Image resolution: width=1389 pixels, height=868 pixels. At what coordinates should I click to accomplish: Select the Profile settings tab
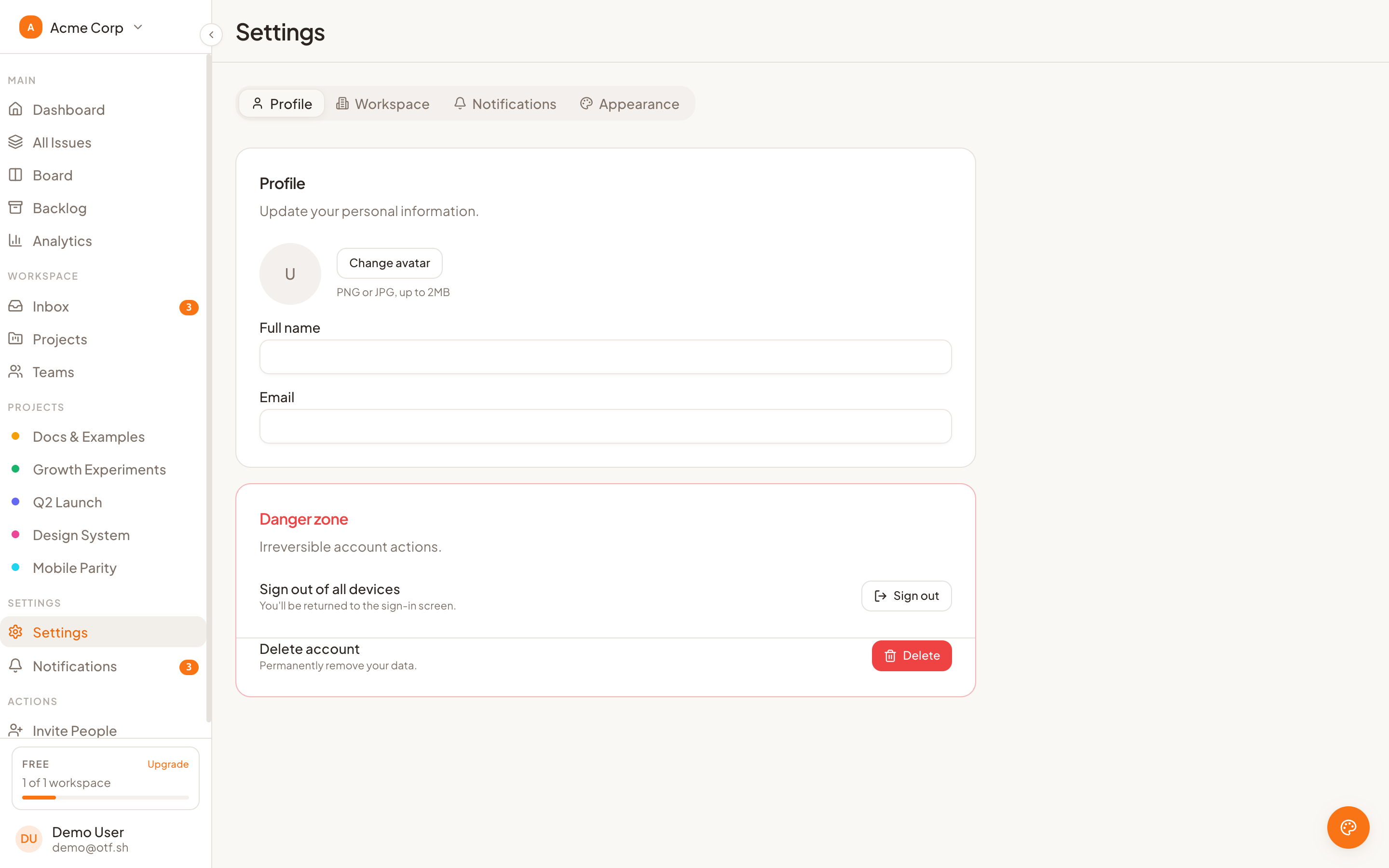pyautogui.click(x=282, y=104)
